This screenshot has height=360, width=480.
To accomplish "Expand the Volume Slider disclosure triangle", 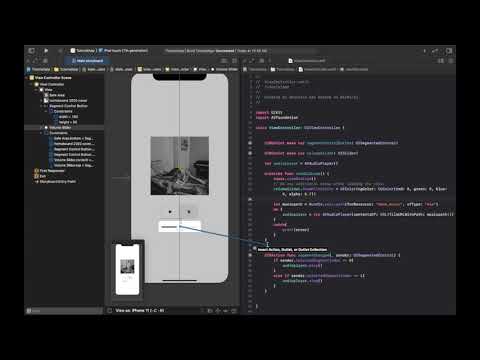I will [x=41, y=127].
